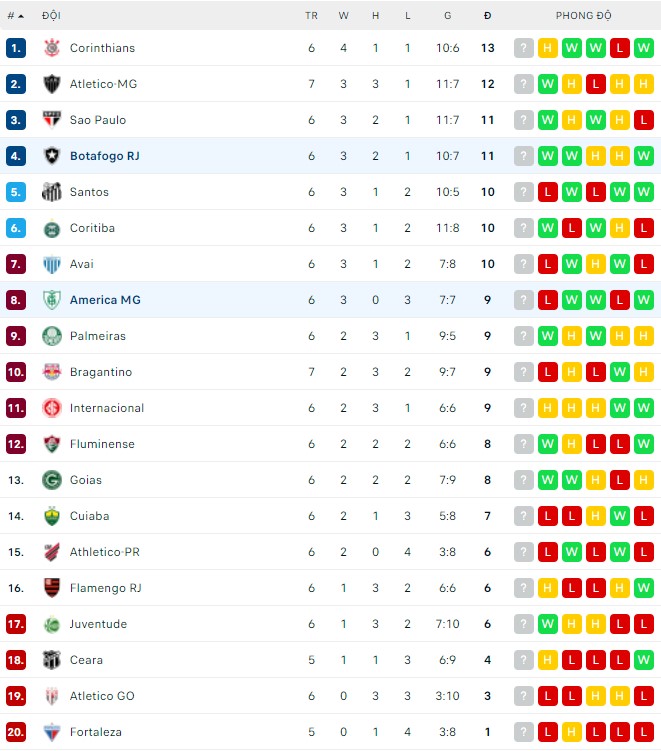Click the Corinthians club crest icon
This screenshot has width=661, height=751.
tap(52, 48)
